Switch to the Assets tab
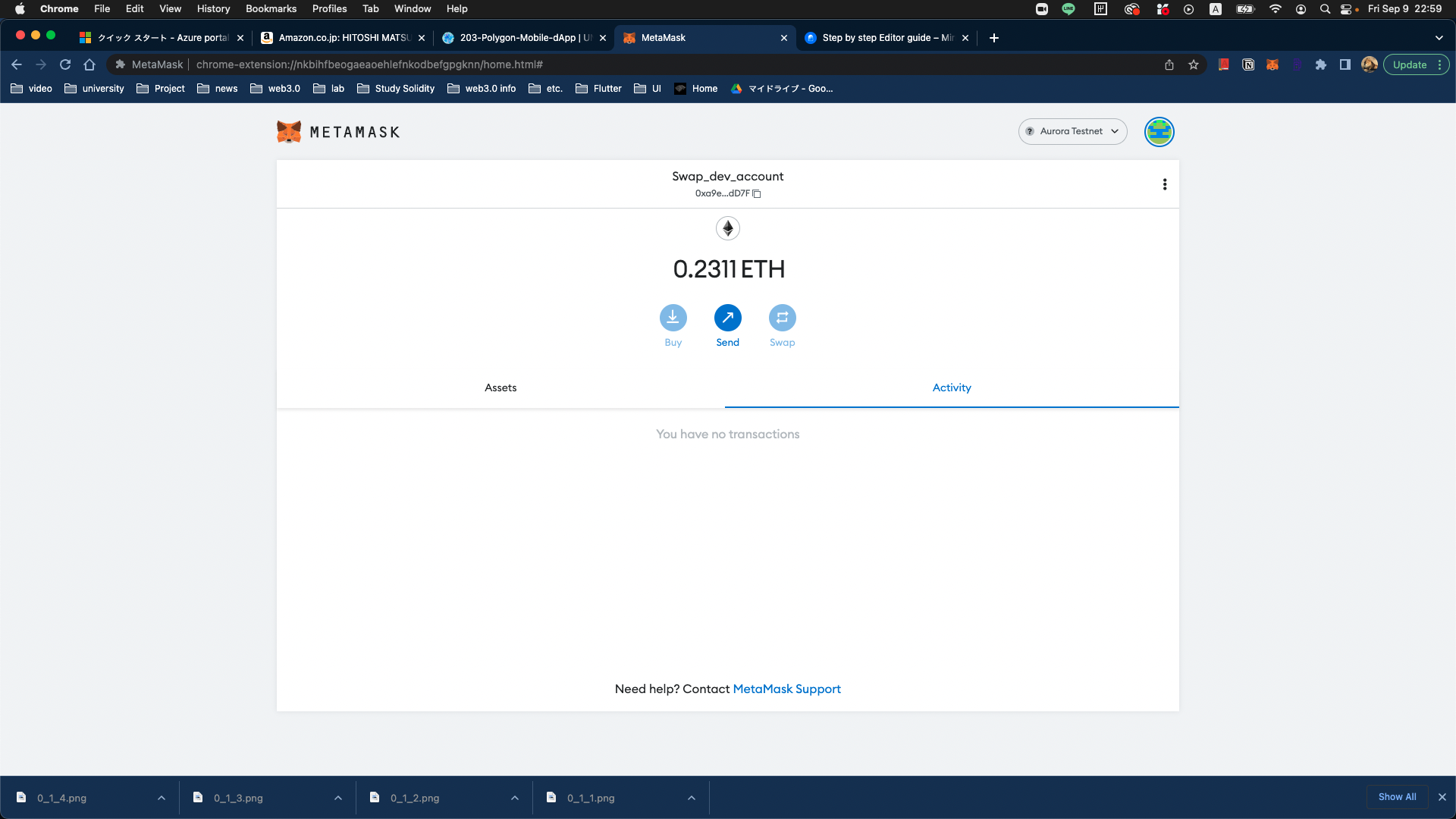The image size is (1456, 819). coord(500,388)
